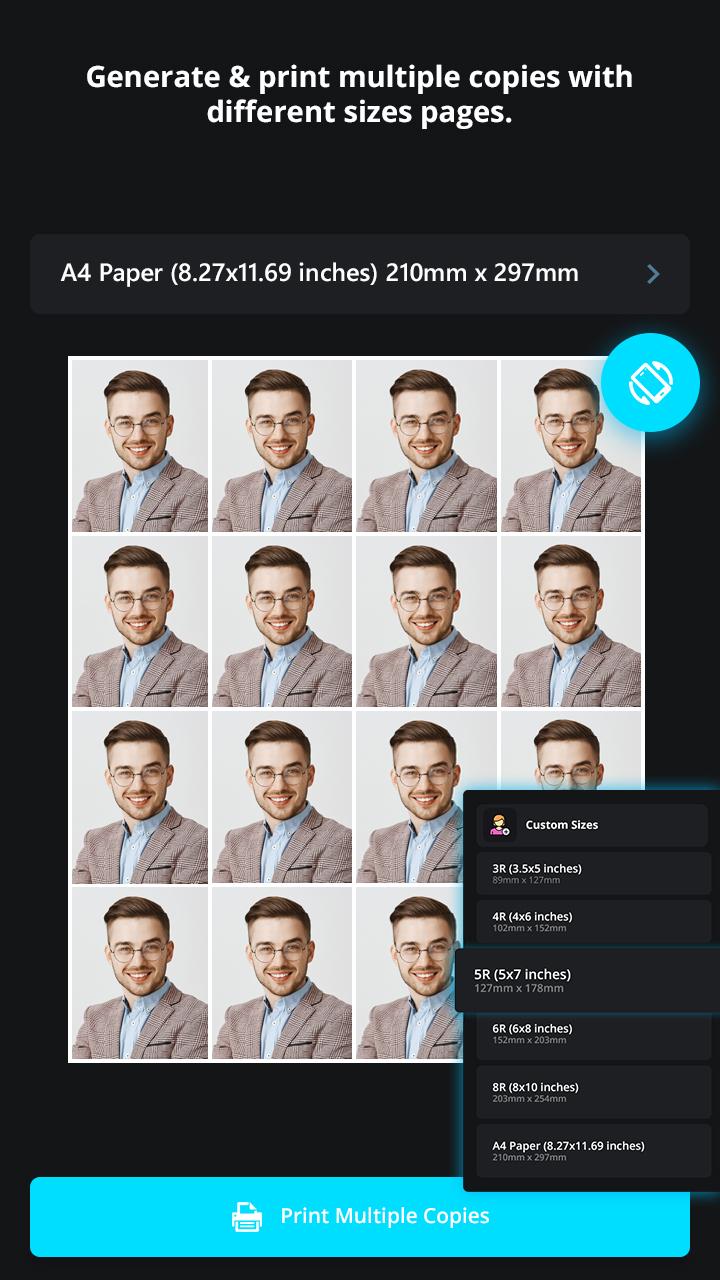Image resolution: width=720 pixels, height=1280 pixels.
Task: Select A4 Paper option in size list
Action: 593,1151
